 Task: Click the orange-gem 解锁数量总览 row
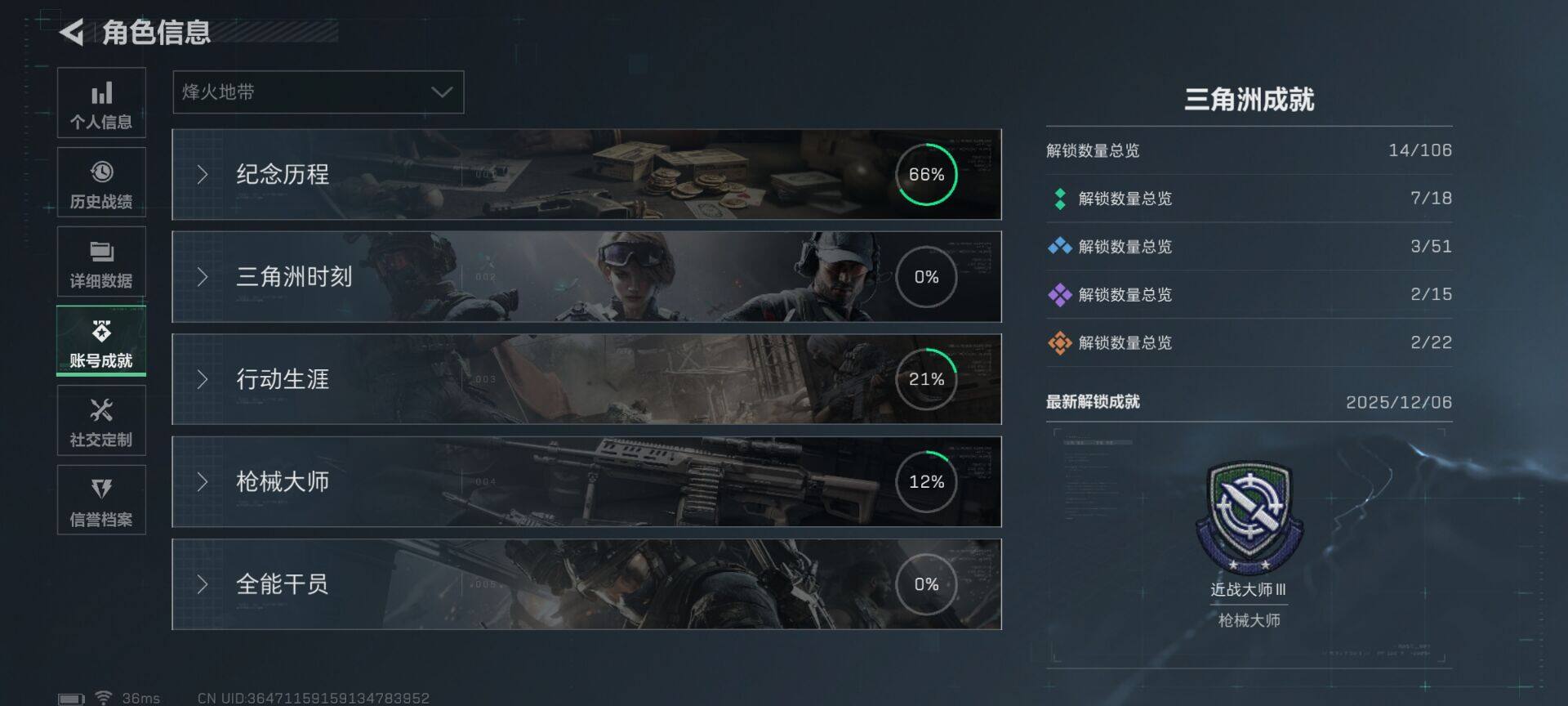click(x=1249, y=342)
